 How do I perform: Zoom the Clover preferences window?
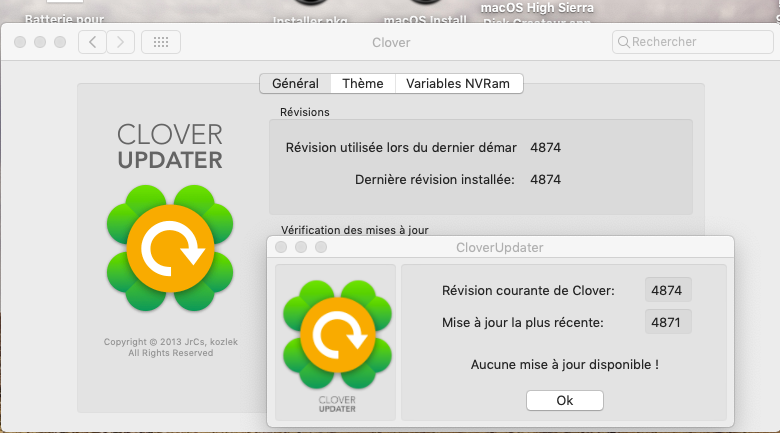coord(60,42)
